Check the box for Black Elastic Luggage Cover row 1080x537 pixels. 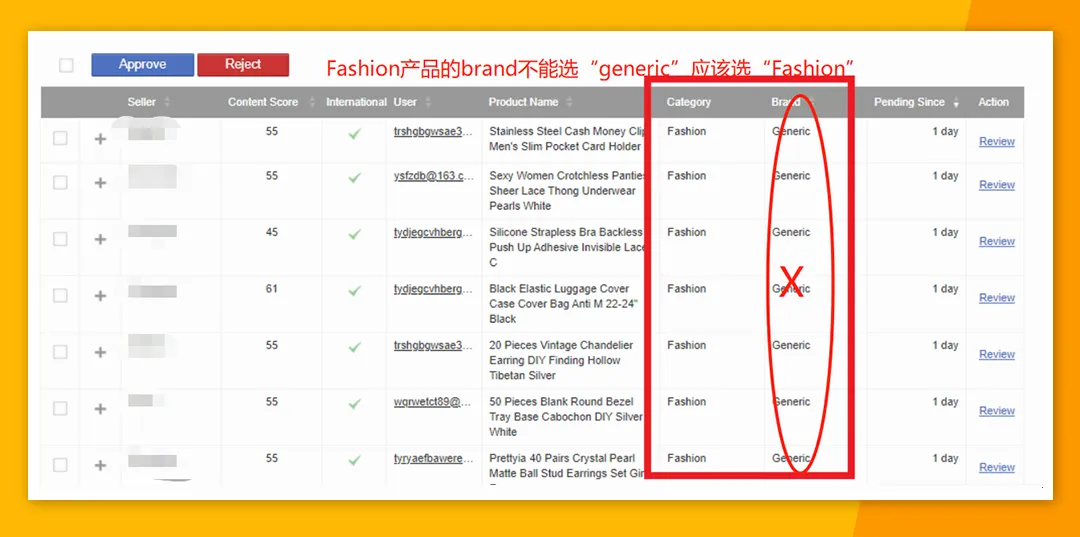click(x=61, y=295)
